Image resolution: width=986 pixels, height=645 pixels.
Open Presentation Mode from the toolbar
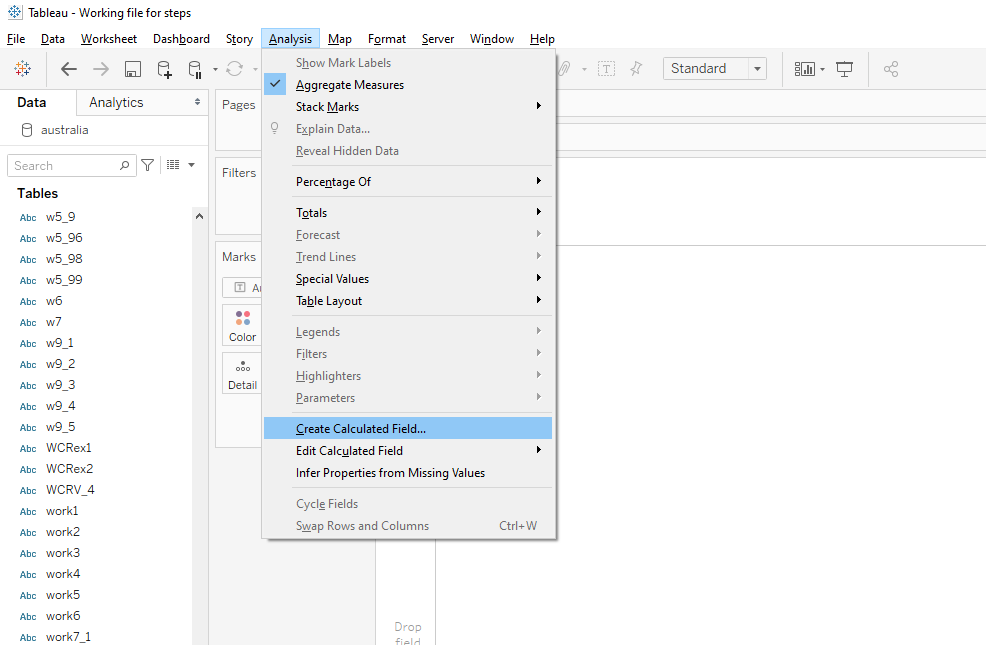(846, 68)
